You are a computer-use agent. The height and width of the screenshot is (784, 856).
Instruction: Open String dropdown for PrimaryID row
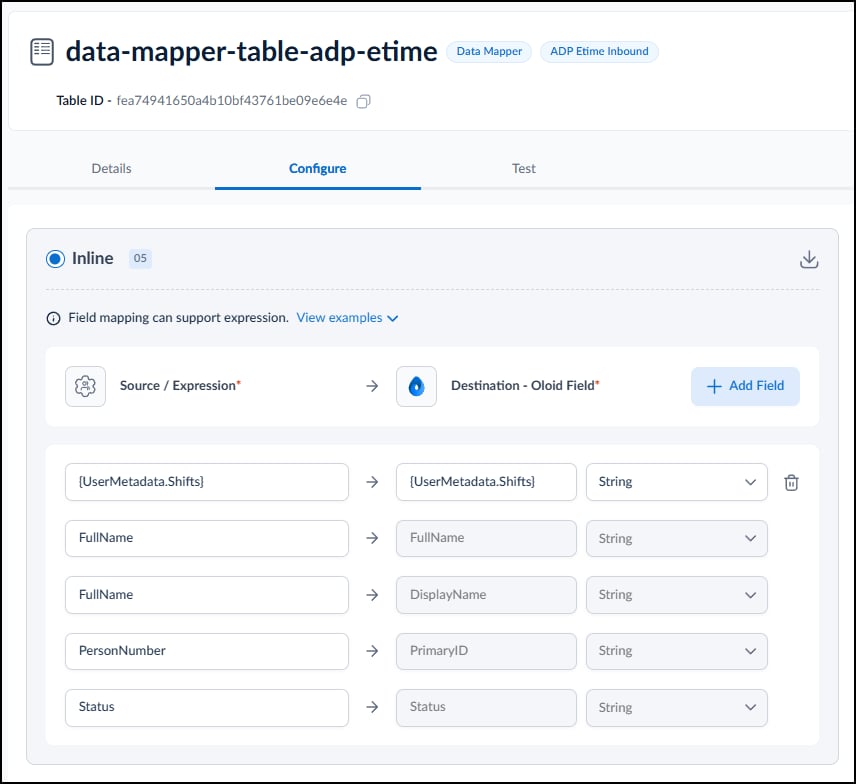coord(676,651)
